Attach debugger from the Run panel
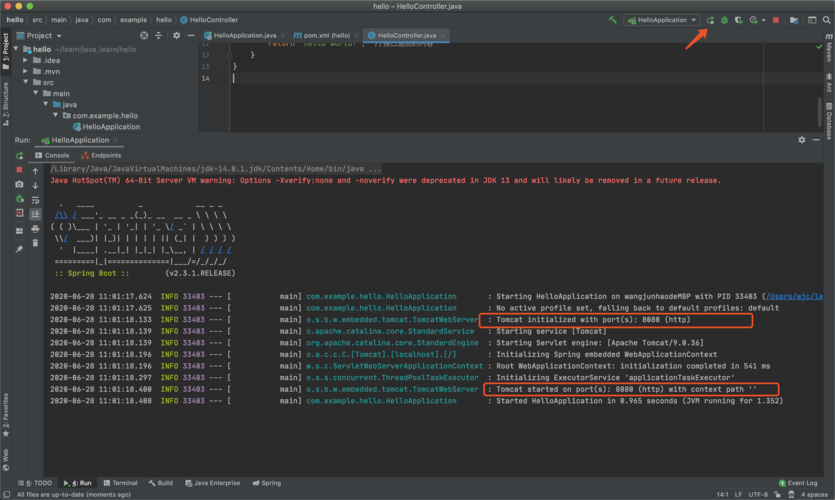This screenshot has height=500, width=835. pyautogui.click(x=19, y=199)
